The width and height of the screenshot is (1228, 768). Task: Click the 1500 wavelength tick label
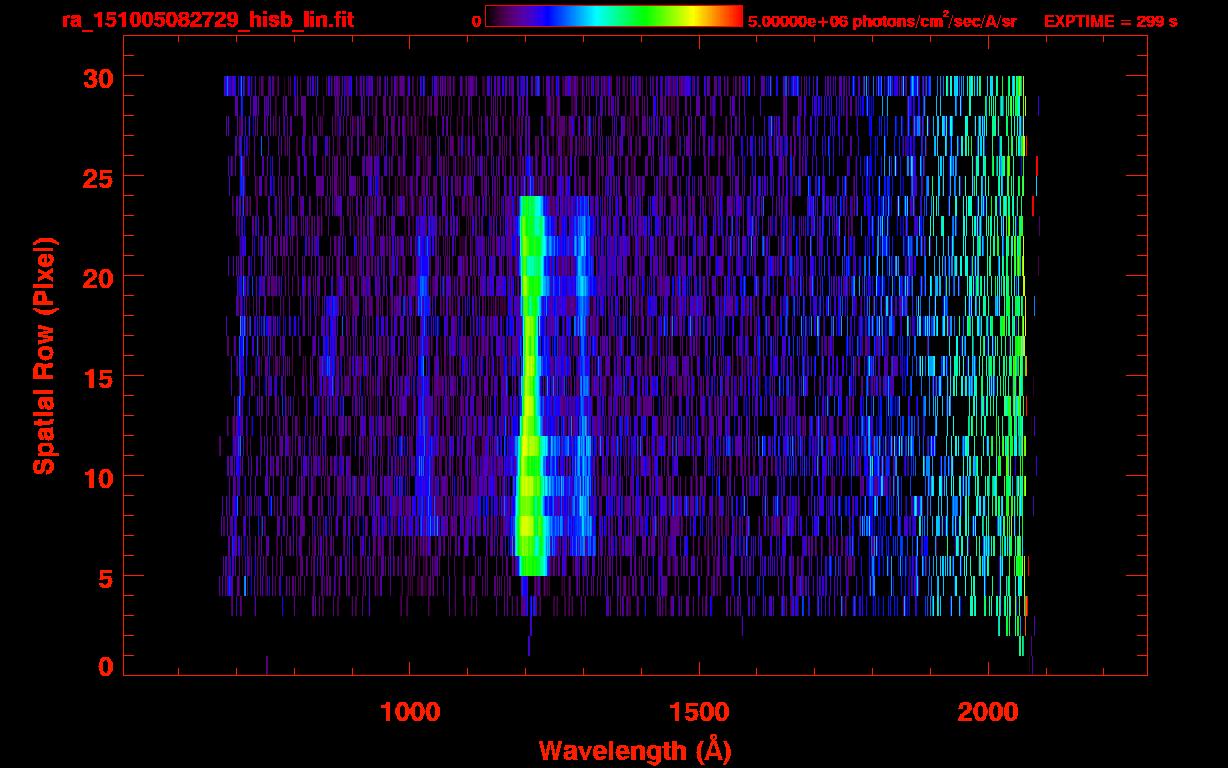[699, 712]
